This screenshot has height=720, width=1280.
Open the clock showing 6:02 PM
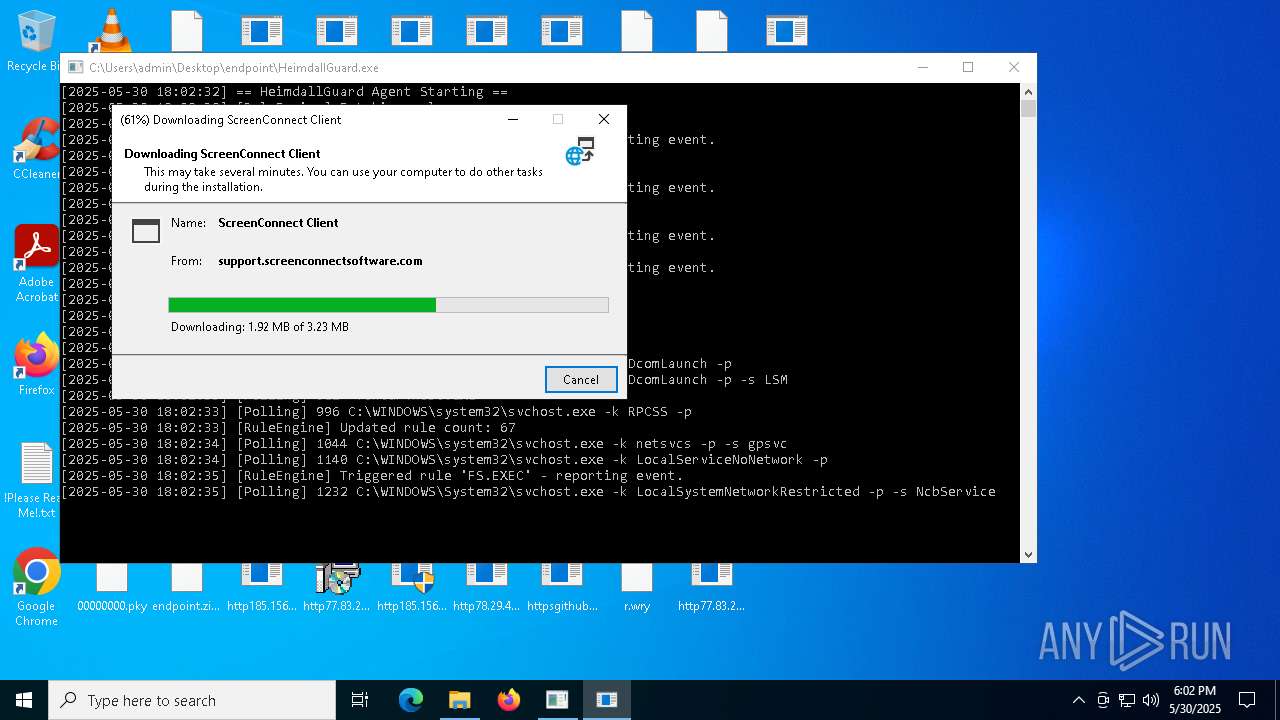pyautogui.click(x=1195, y=700)
